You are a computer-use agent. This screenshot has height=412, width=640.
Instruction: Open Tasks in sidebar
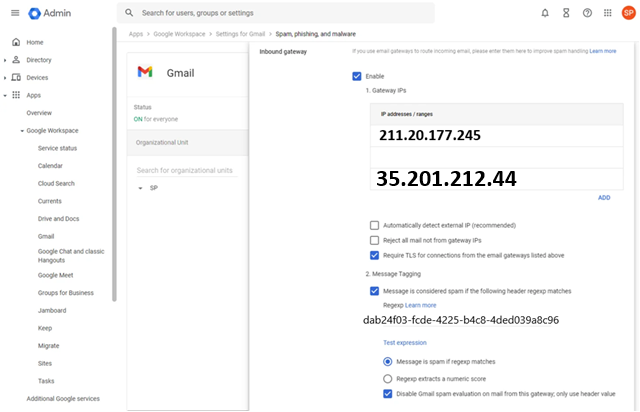(x=46, y=381)
